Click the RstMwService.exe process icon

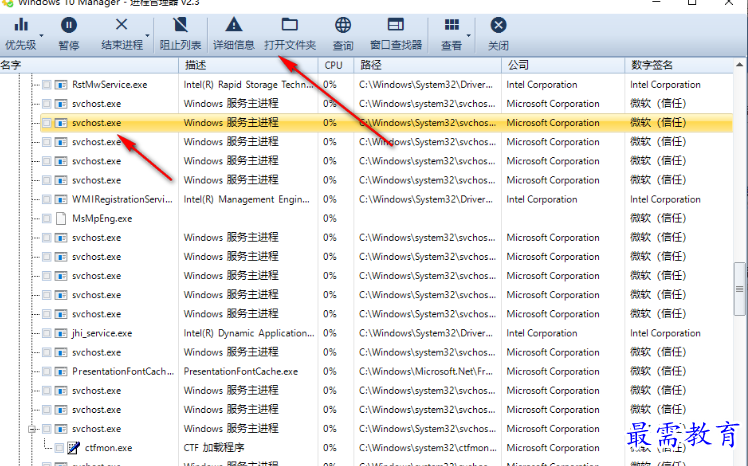click(x=61, y=85)
